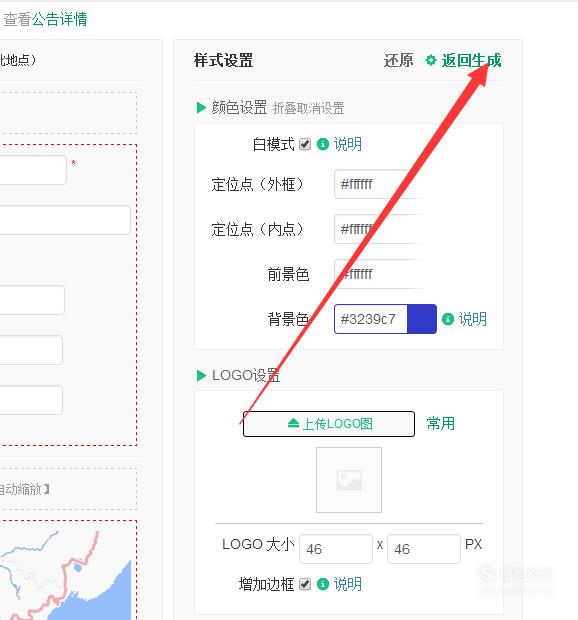The width and height of the screenshot is (578, 620).
Task: Click the 返回生成 link
Action: tap(471, 60)
